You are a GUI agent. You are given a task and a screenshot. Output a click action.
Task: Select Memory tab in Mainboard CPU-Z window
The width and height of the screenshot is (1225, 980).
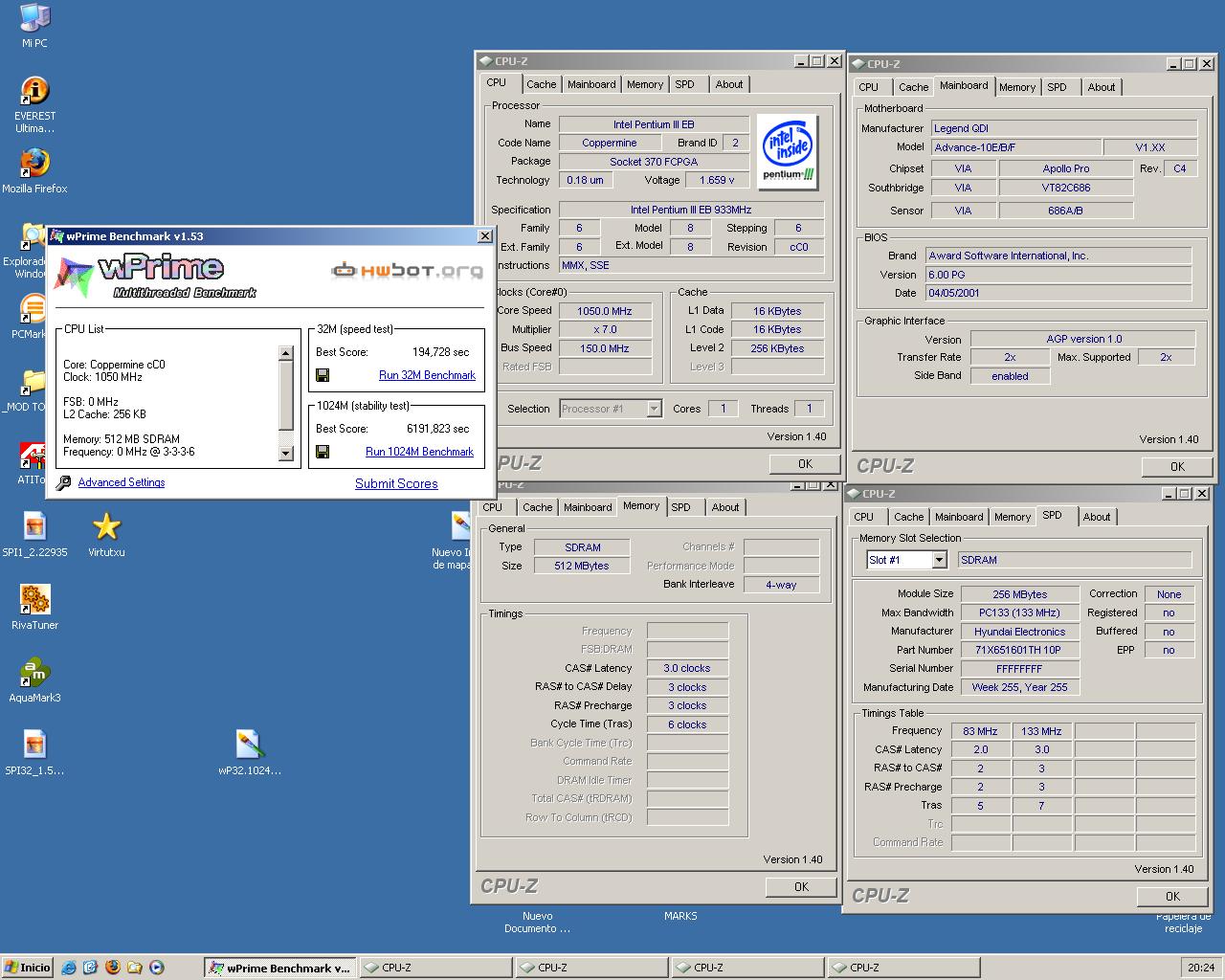1016,87
